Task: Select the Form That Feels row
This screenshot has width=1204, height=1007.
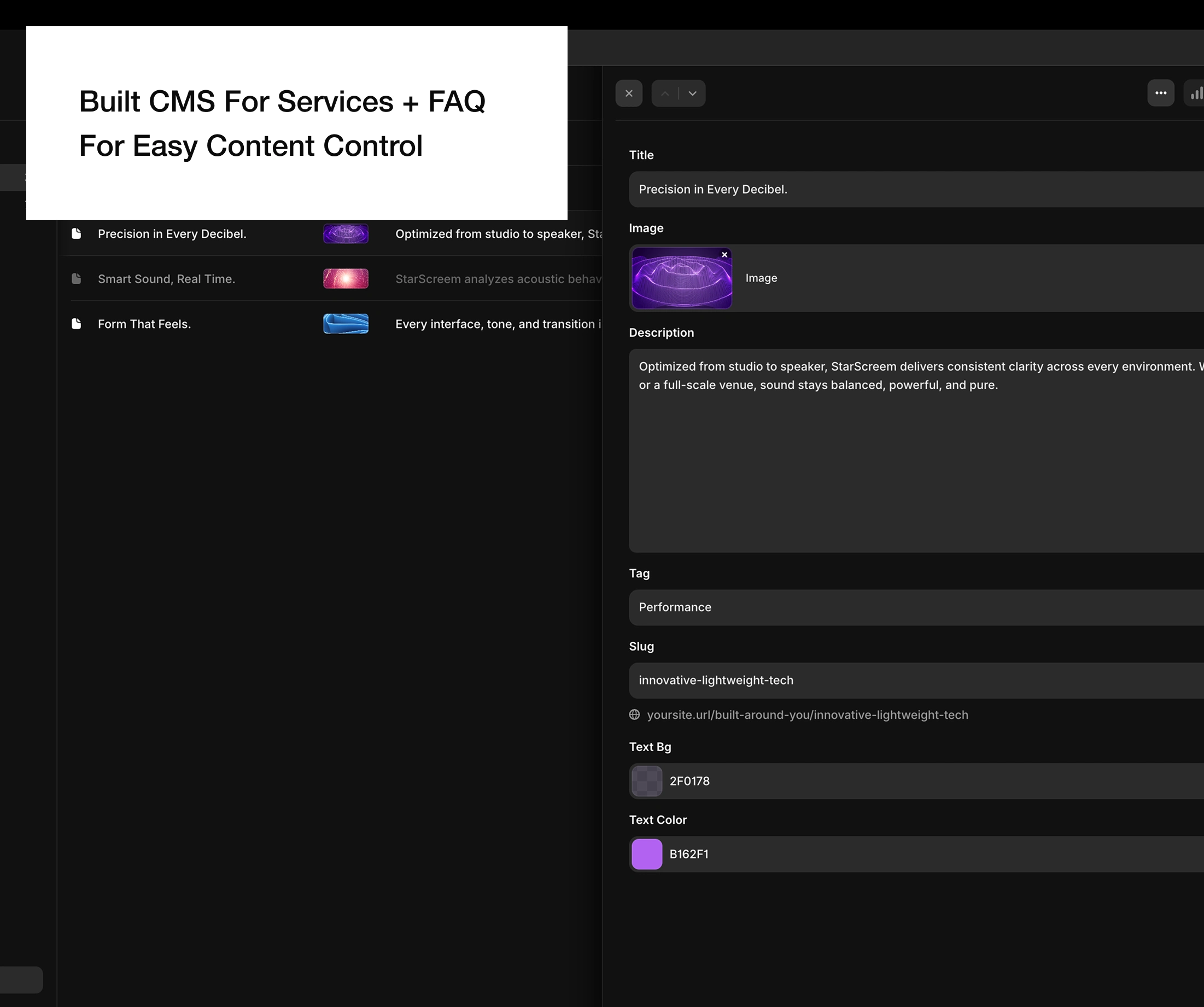Action: (144, 324)
